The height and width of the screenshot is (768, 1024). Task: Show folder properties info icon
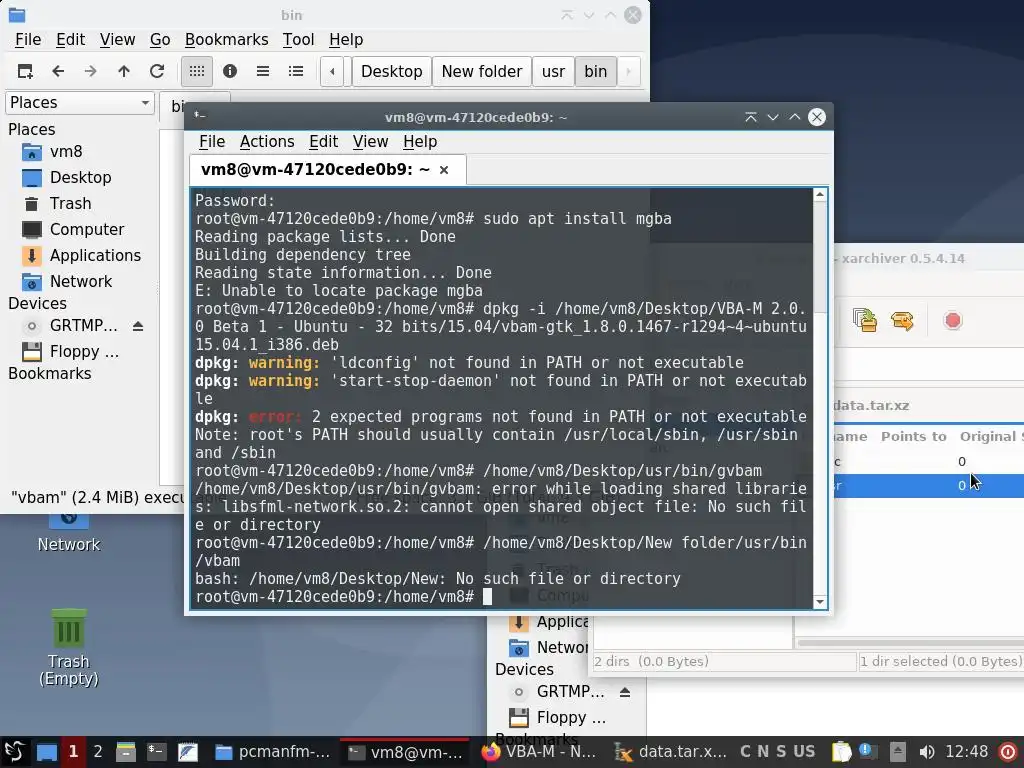pos(230,71)
